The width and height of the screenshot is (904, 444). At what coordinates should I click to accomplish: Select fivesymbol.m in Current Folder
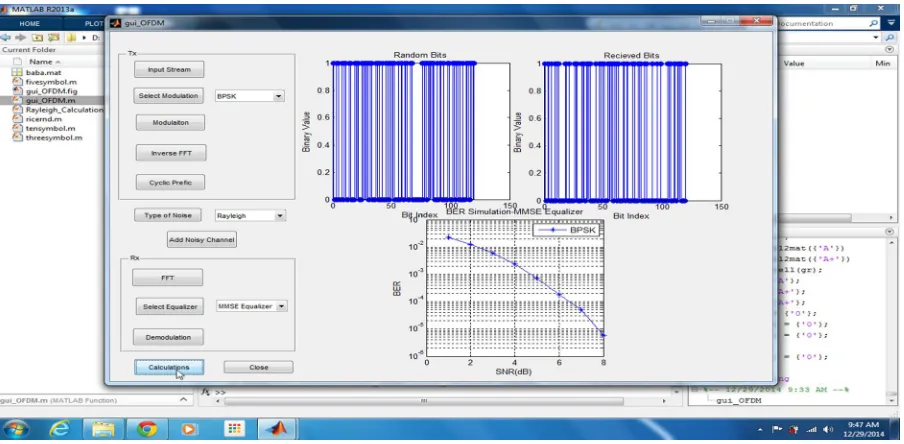pos(51,82)
